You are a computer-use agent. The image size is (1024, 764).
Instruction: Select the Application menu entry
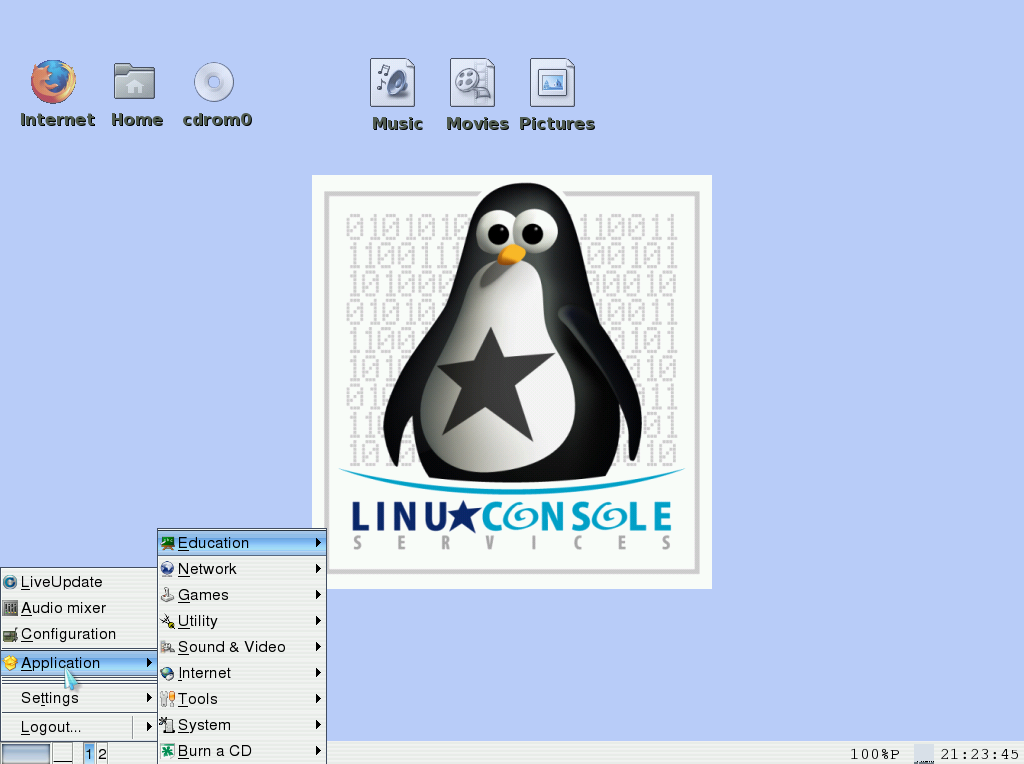click(x=78, y=663)
